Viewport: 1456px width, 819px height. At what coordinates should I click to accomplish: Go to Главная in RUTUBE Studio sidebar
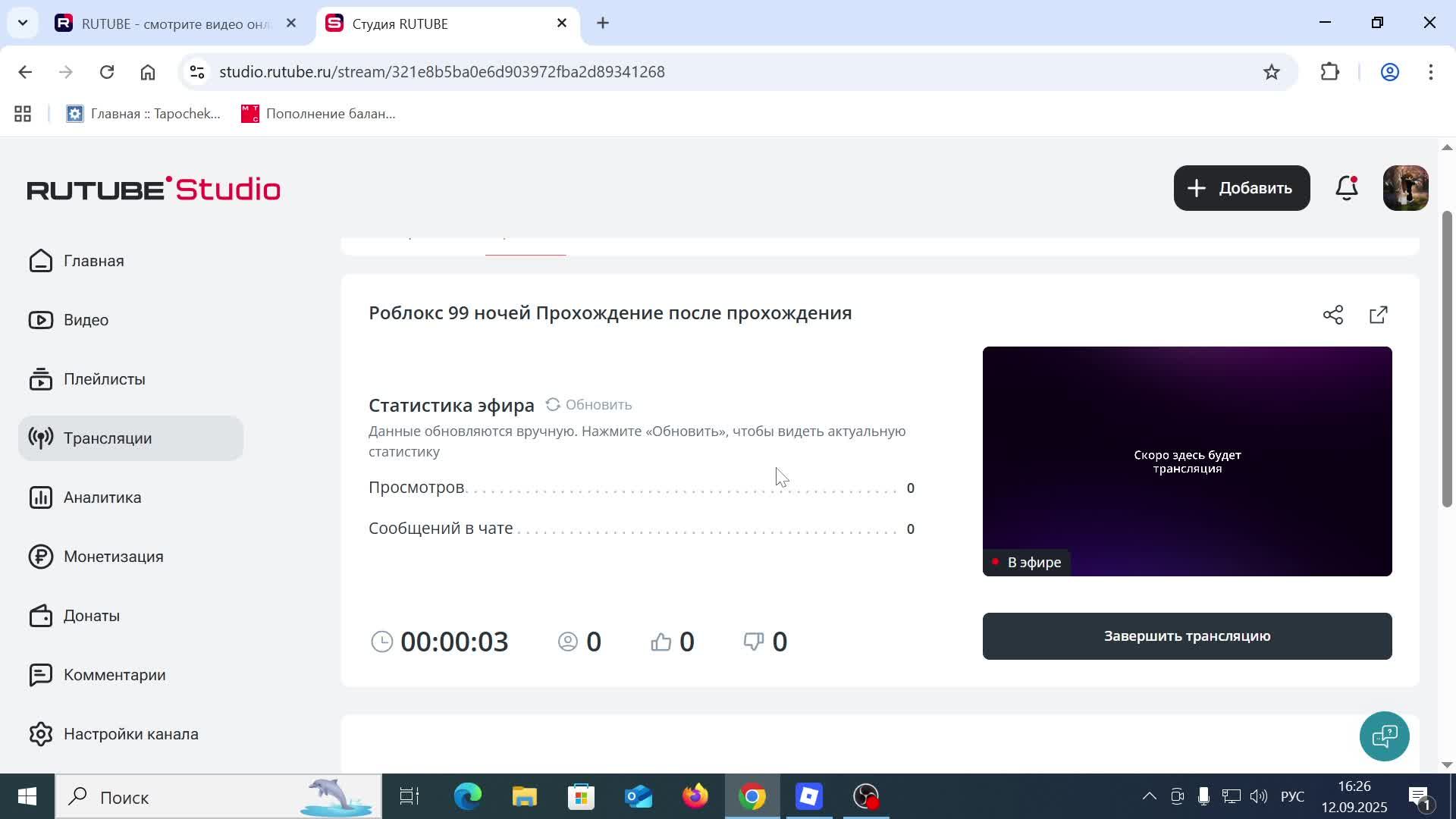click(x=93, y=260)
